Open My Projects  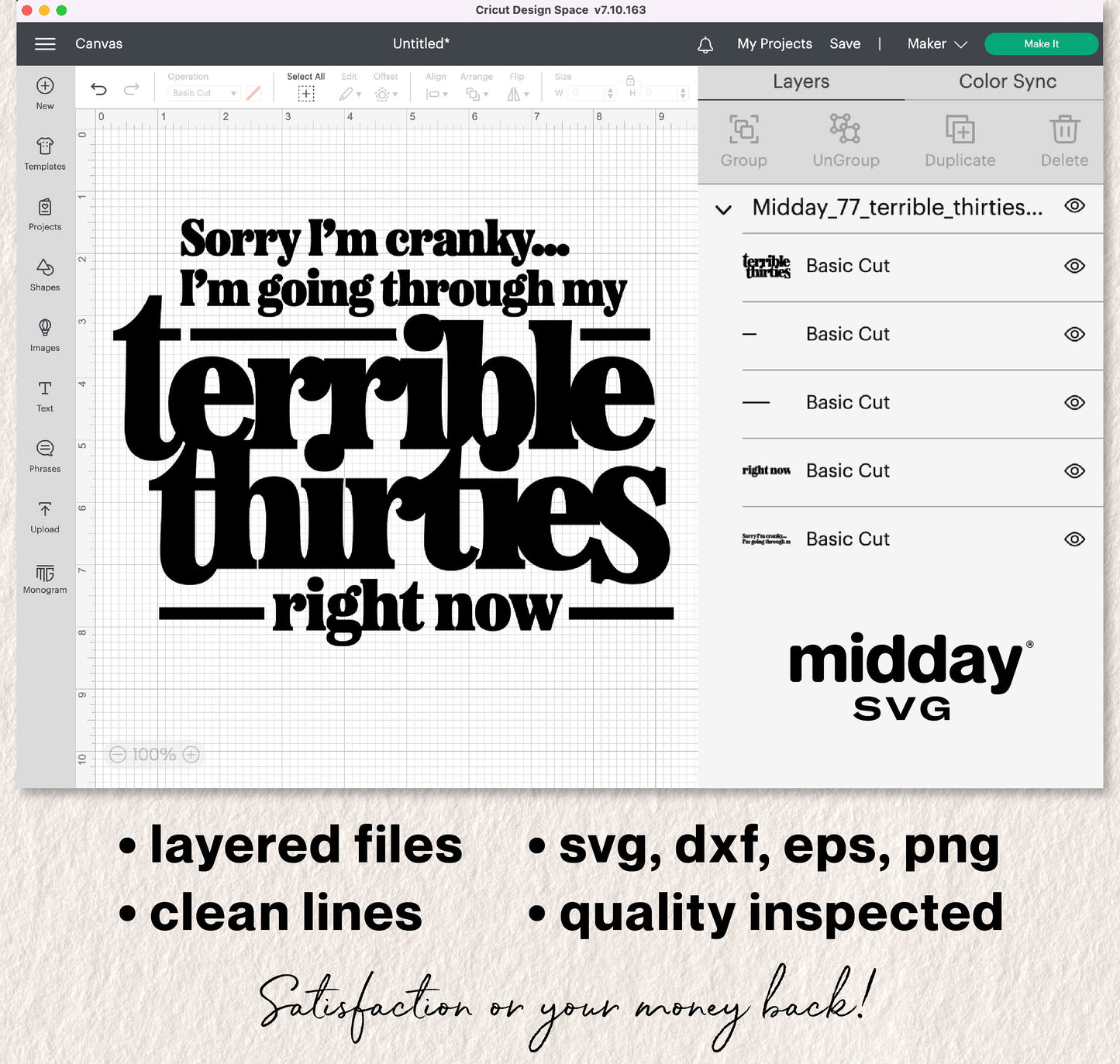(x=774, y=44)
